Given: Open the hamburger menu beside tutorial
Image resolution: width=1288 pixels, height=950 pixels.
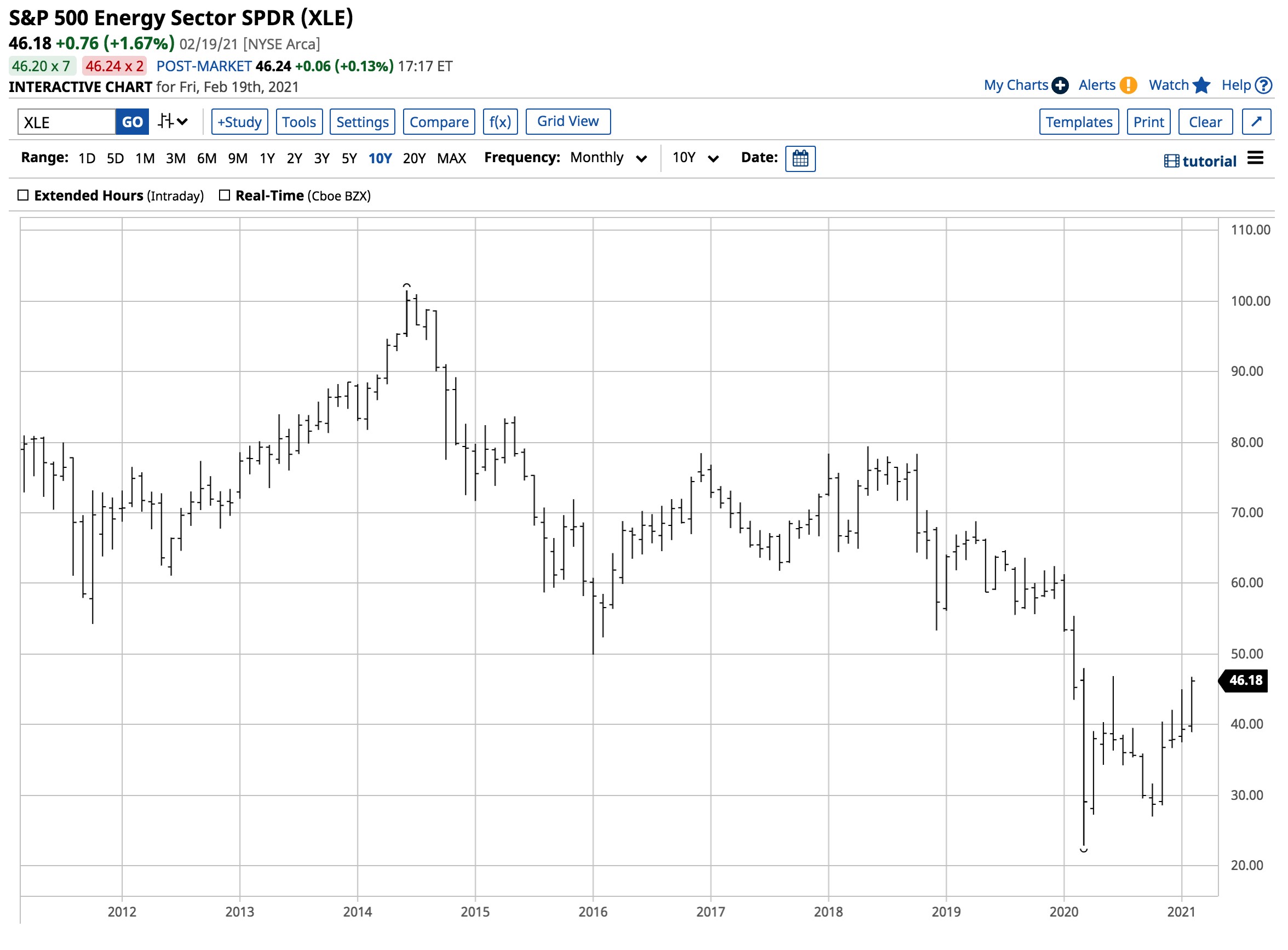Looking at the screenshot, I should tap(1255, 158).
